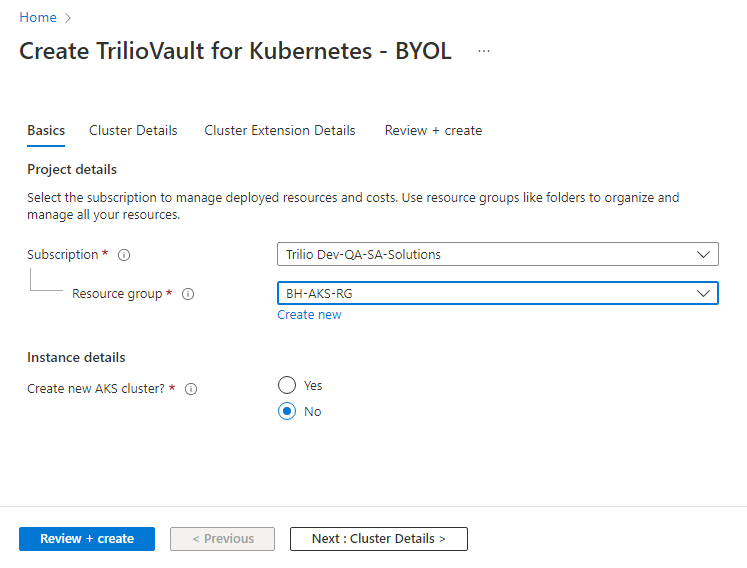The width and height of the screenshot is (747, 568).
Task: Open the Cluster Details tab
Action: (x=133, y=130)
